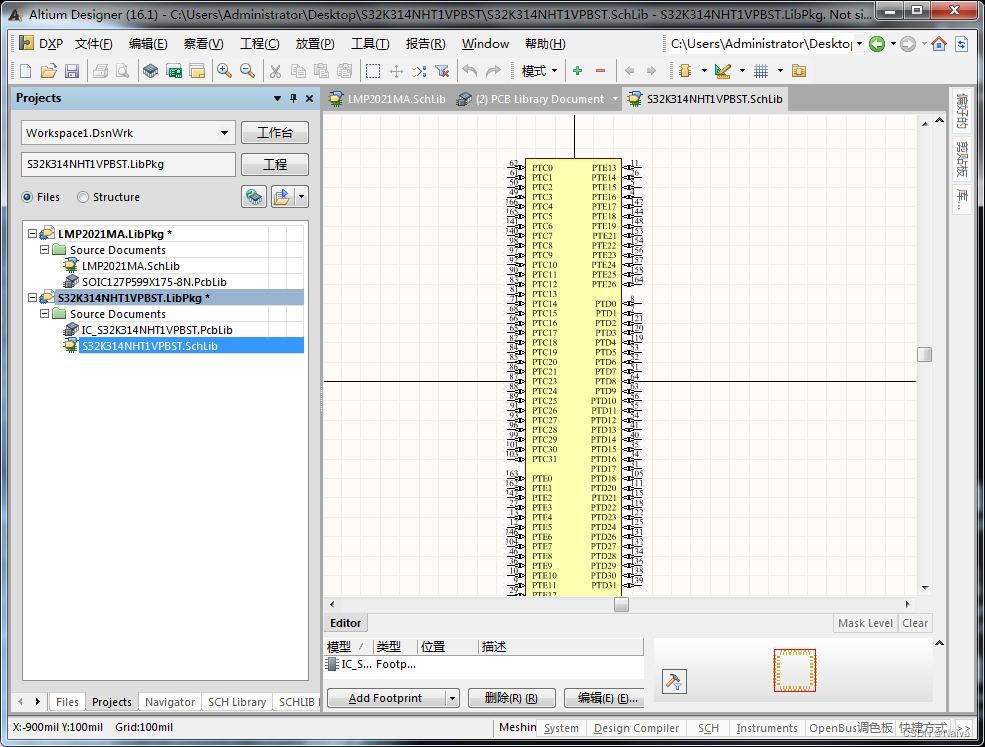The height and width of the screenshot is (747, 985).
Task: Select IC_S32K314NHT1VPBST.PcbLib in project tree
Action: 157,330
